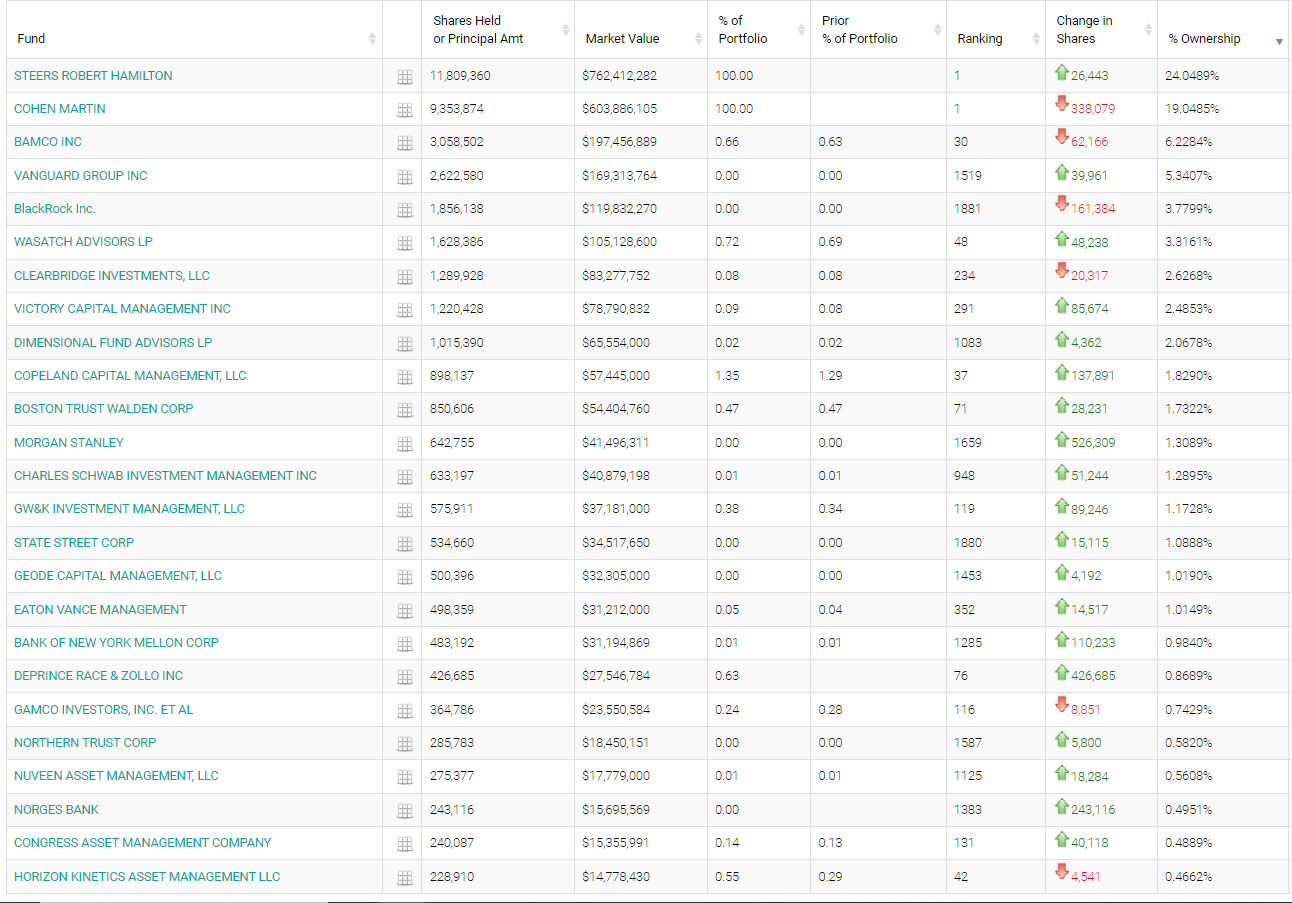Open grid icon for COPELAND CAPITAL MANAGEMENT row
Screen dimensions: 1292x903
[x=404, y=377]
